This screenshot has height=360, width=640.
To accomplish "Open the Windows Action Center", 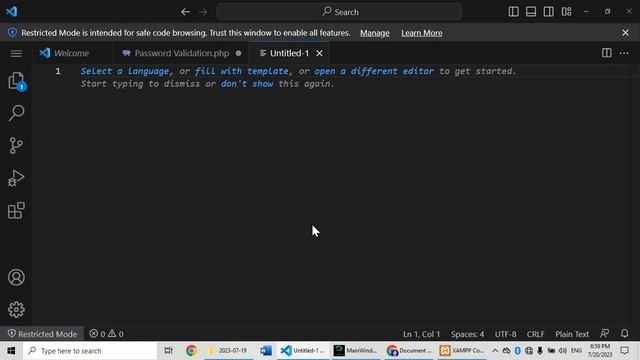I will [624, 351].
